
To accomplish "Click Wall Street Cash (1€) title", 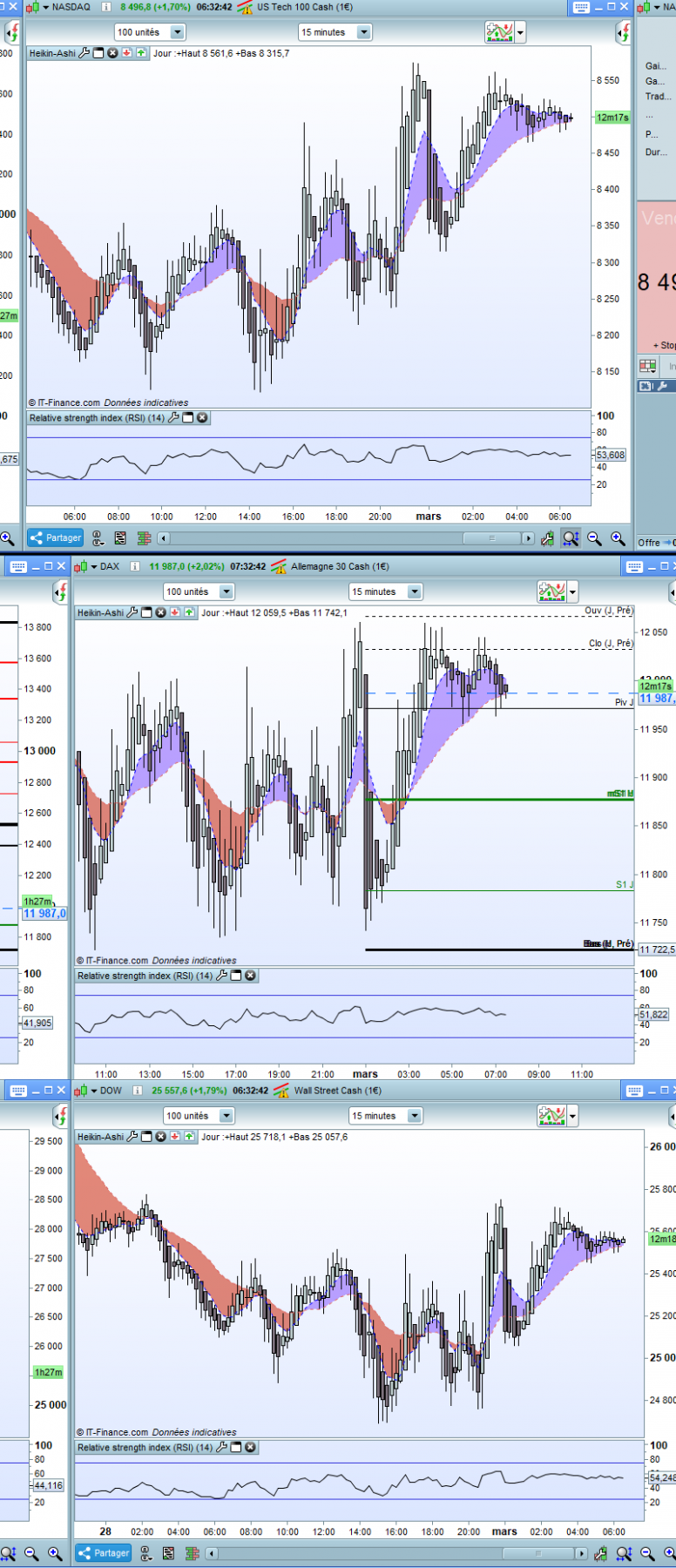I will pyautogui.click(x=338, y=1091).
